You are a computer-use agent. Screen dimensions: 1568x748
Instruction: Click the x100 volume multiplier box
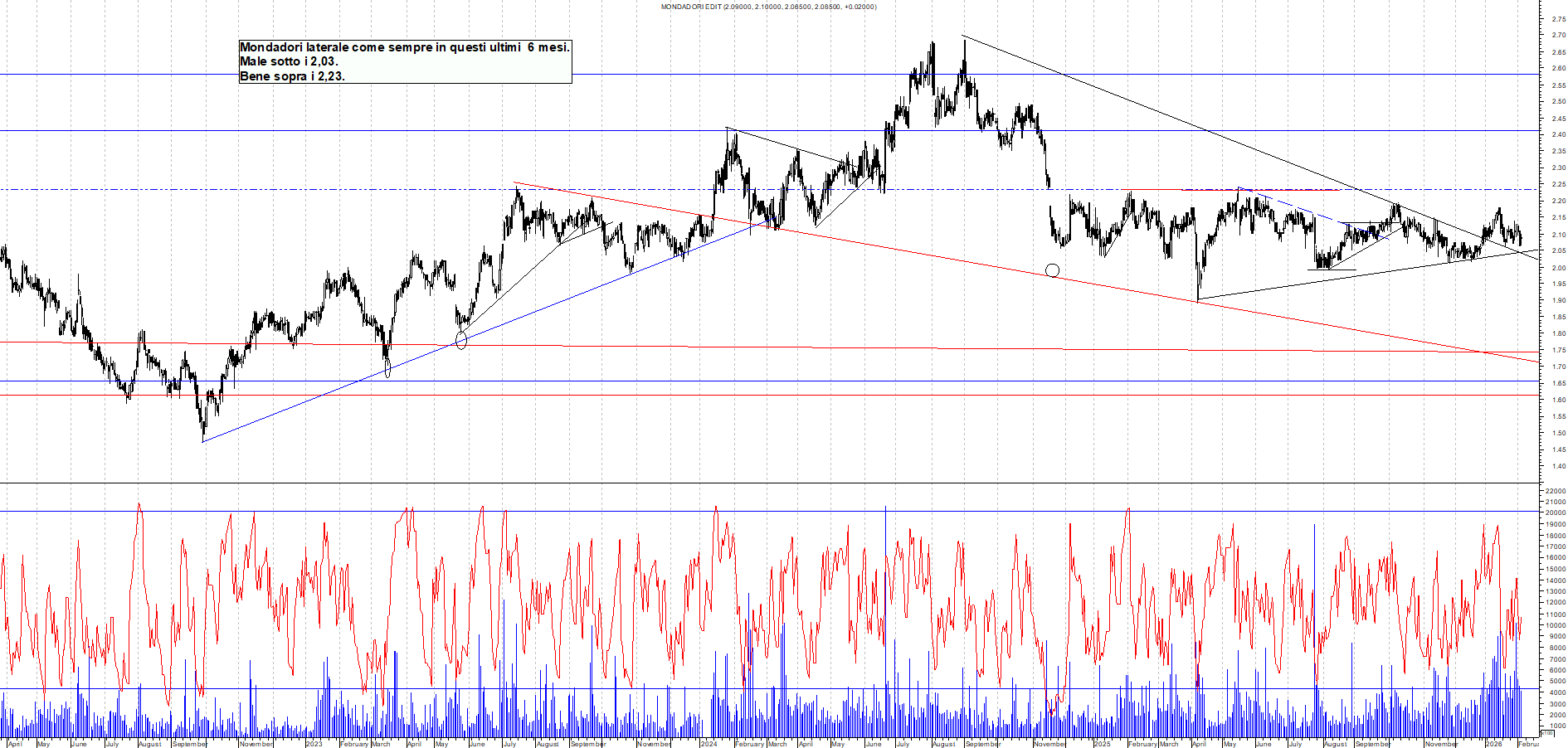[x=1547, y=733]
